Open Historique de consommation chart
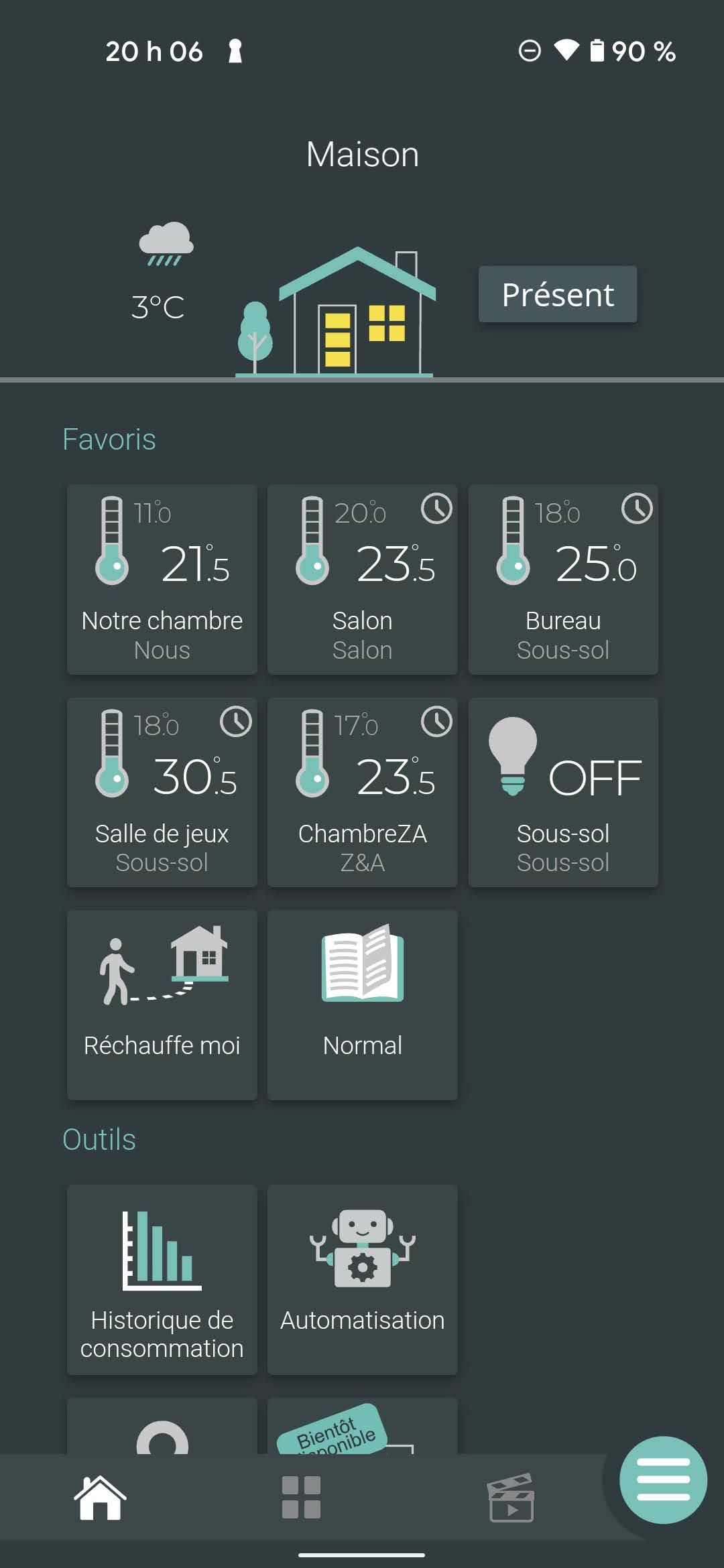 click(162, 1279)
